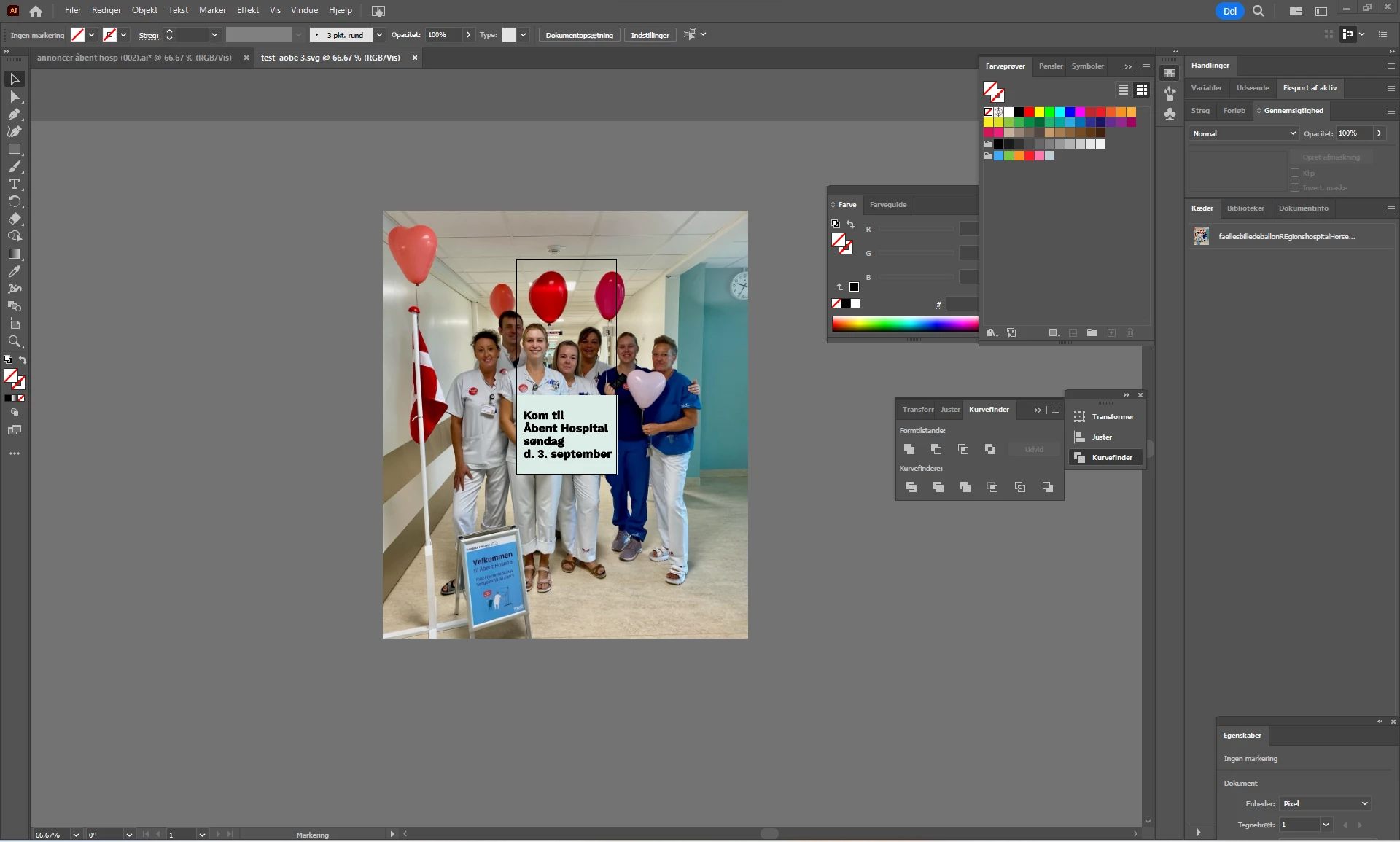Click Unite shape mode in Kurvefinder
This screenshot has height=842, width=1400.
[x=909, y=449]
